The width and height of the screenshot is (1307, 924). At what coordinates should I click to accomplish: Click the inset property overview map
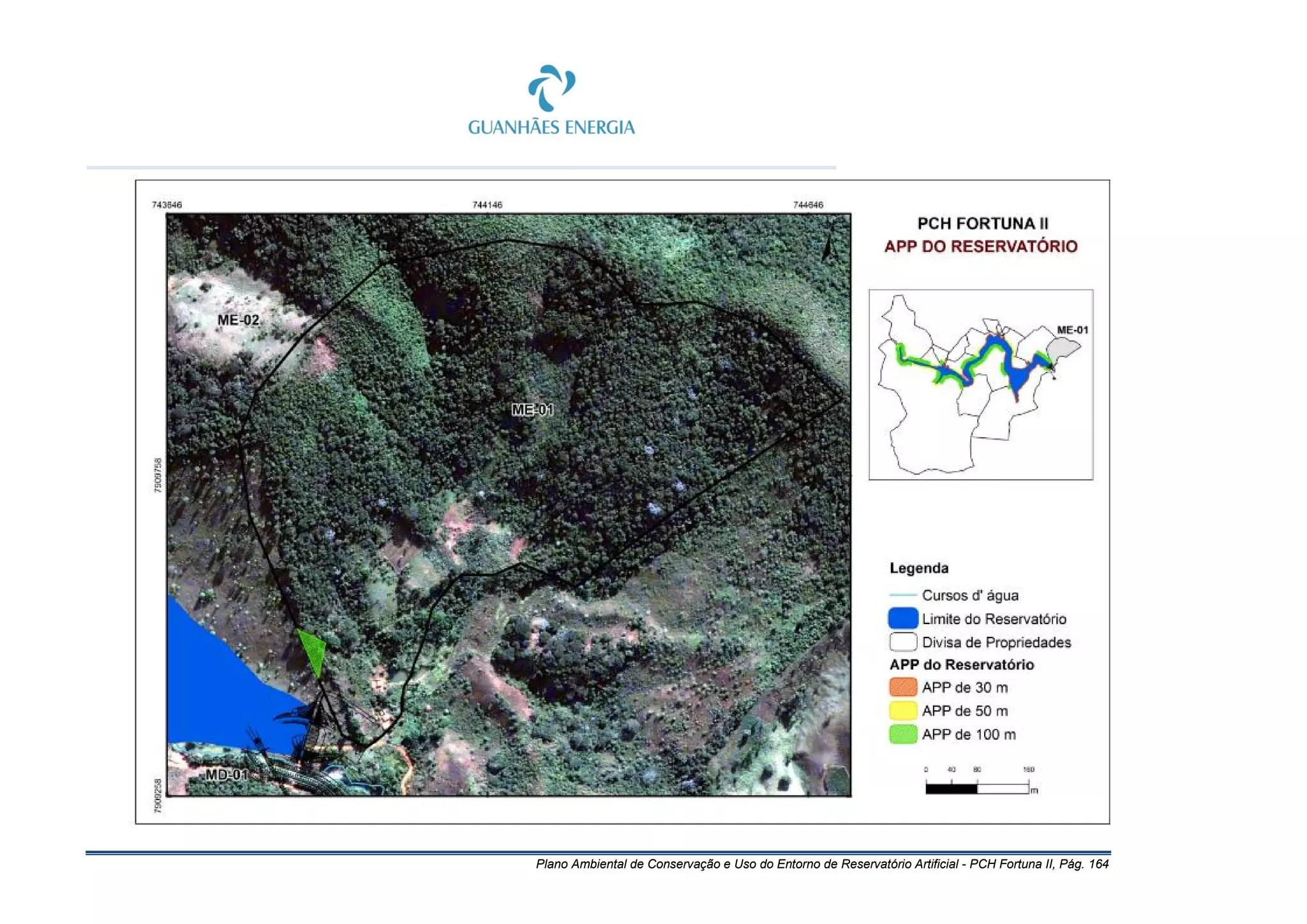point(981,385)
